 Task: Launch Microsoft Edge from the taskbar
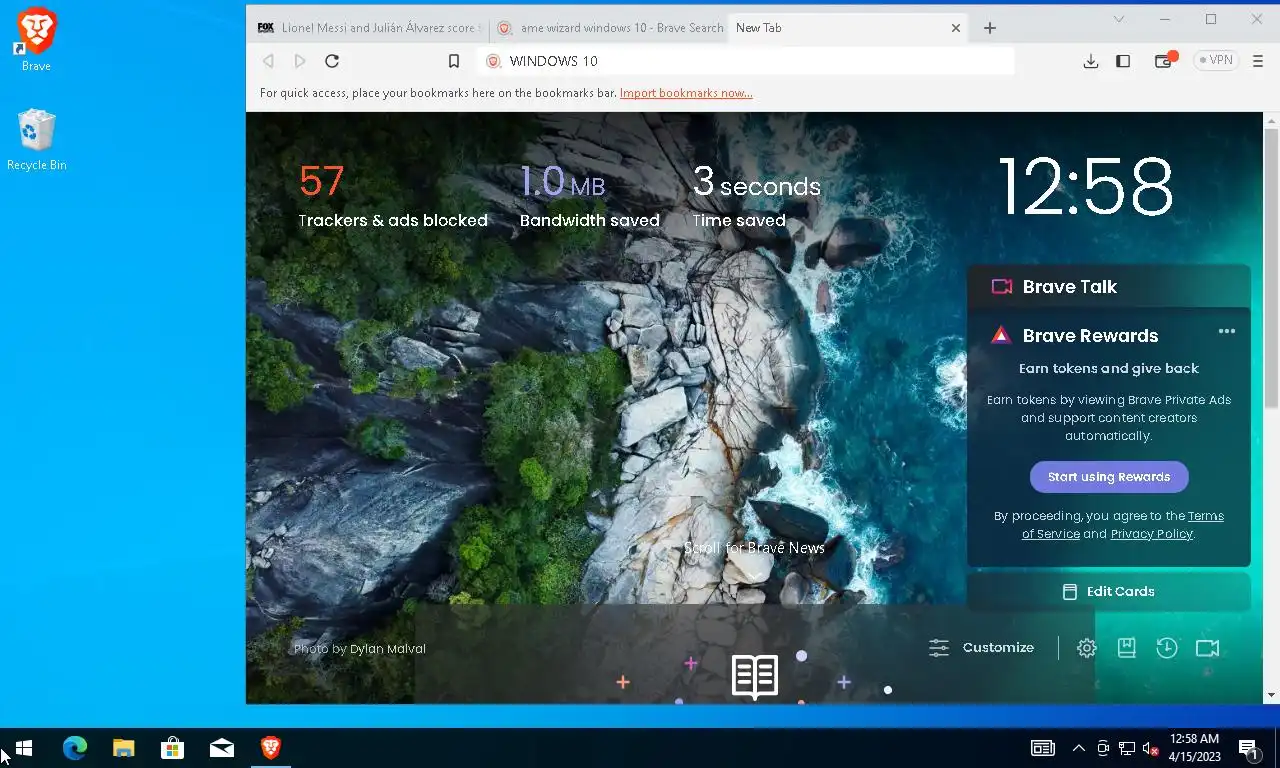point(75,748)
